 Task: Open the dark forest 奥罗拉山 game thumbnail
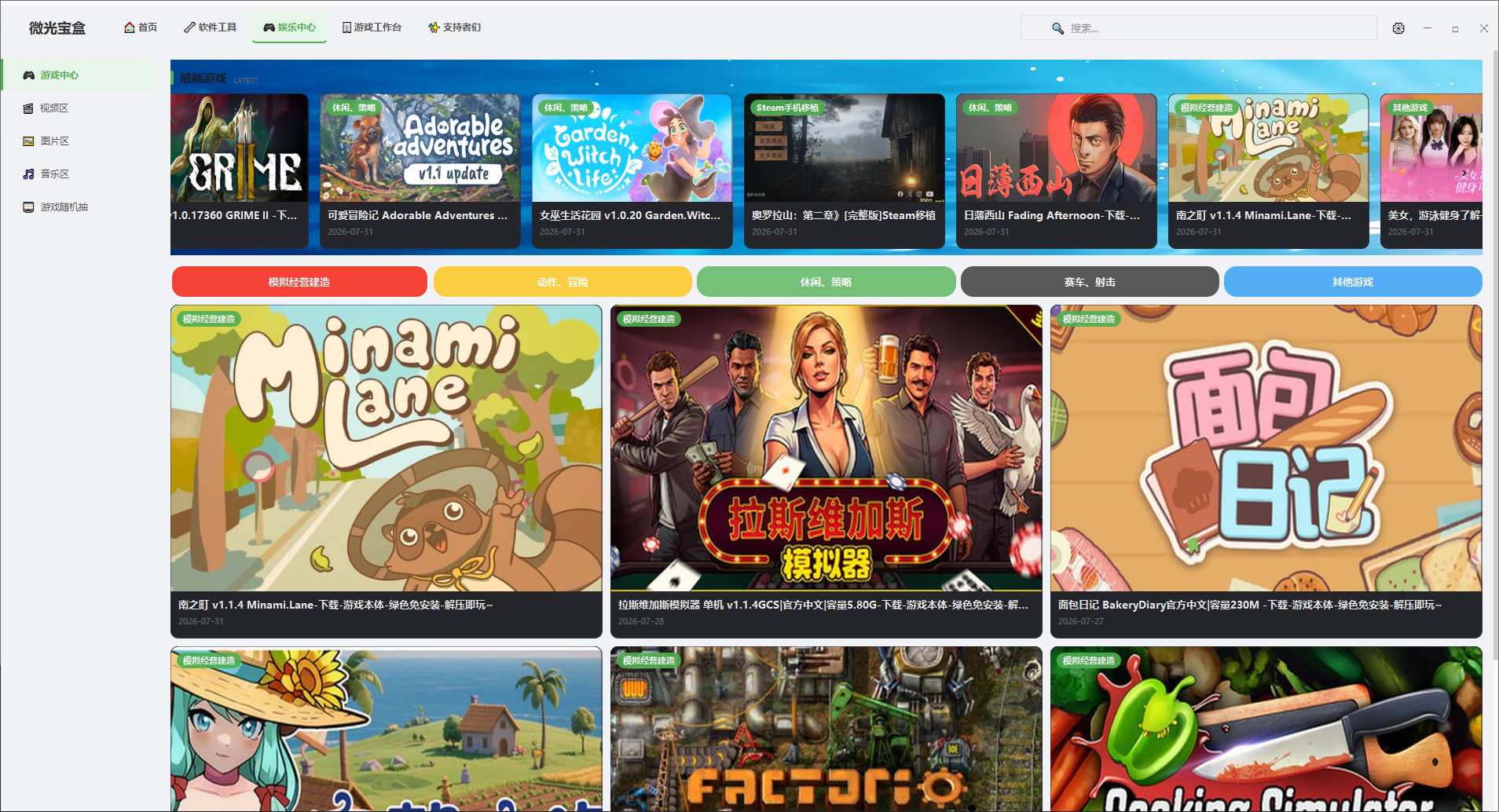[845, 148]
